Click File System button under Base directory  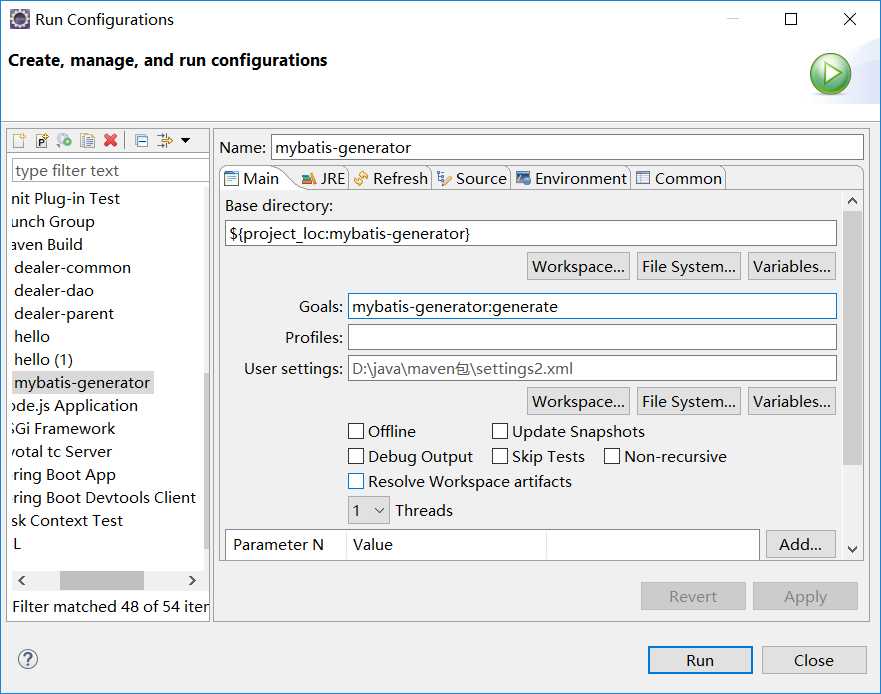[x=688, y=266]
